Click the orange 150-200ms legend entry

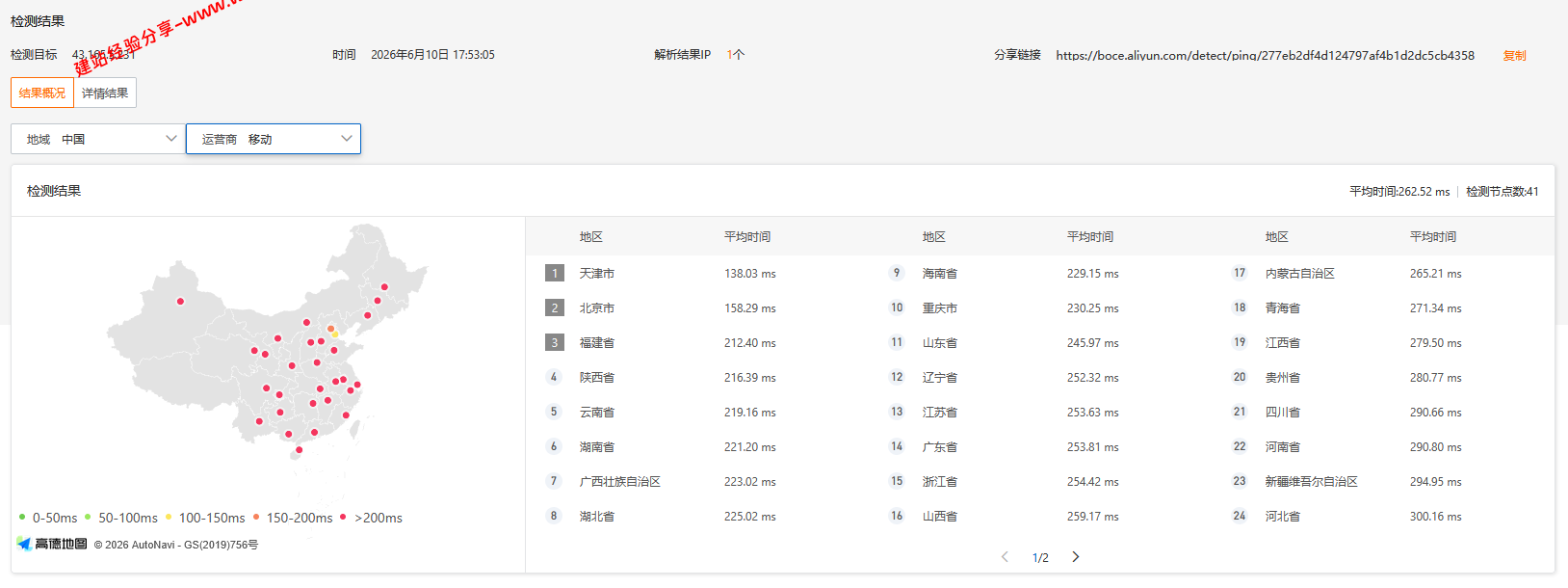tap(292, 518)
